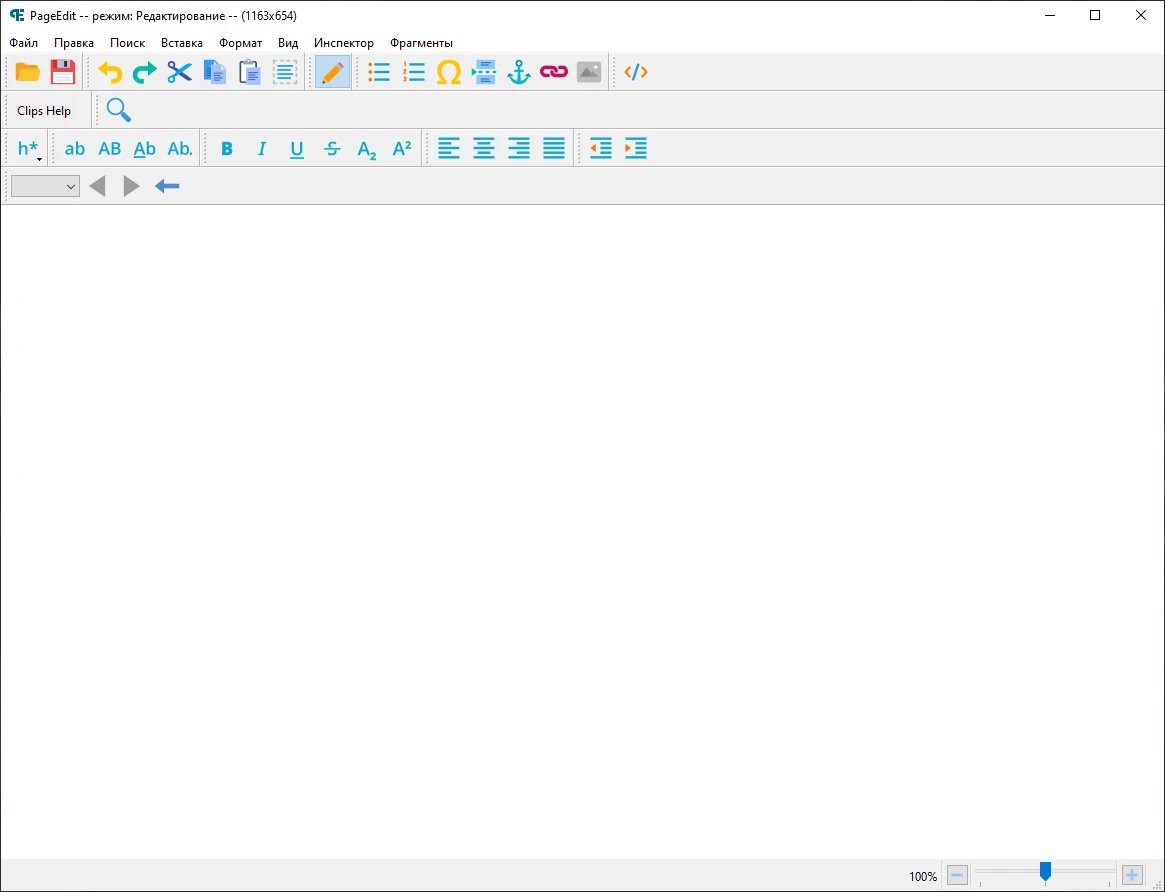Open the code view using the </> icon
Screen dimensions: 1165x892
[636, 72]
